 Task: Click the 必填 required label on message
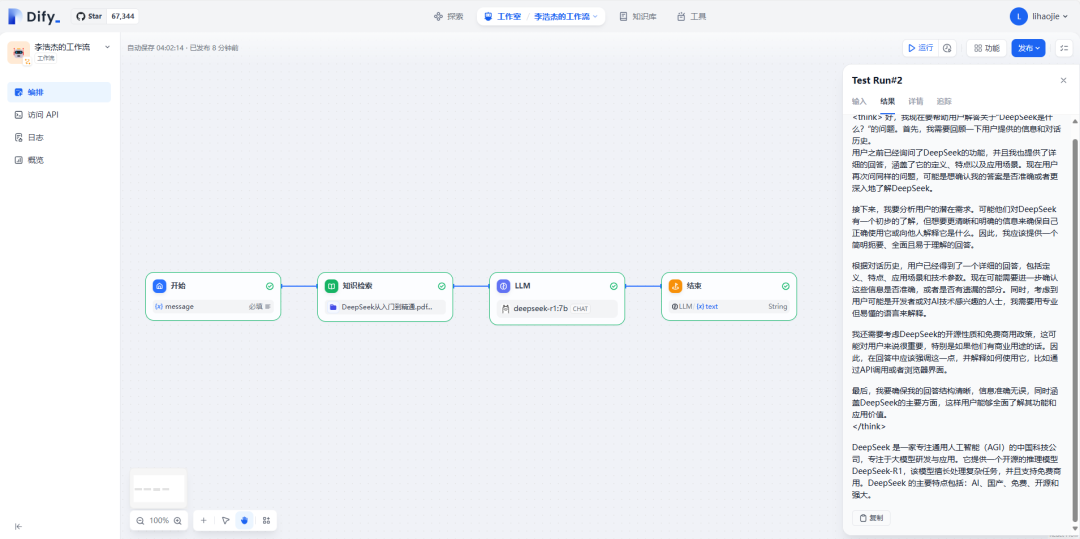[x=256, y=306]
